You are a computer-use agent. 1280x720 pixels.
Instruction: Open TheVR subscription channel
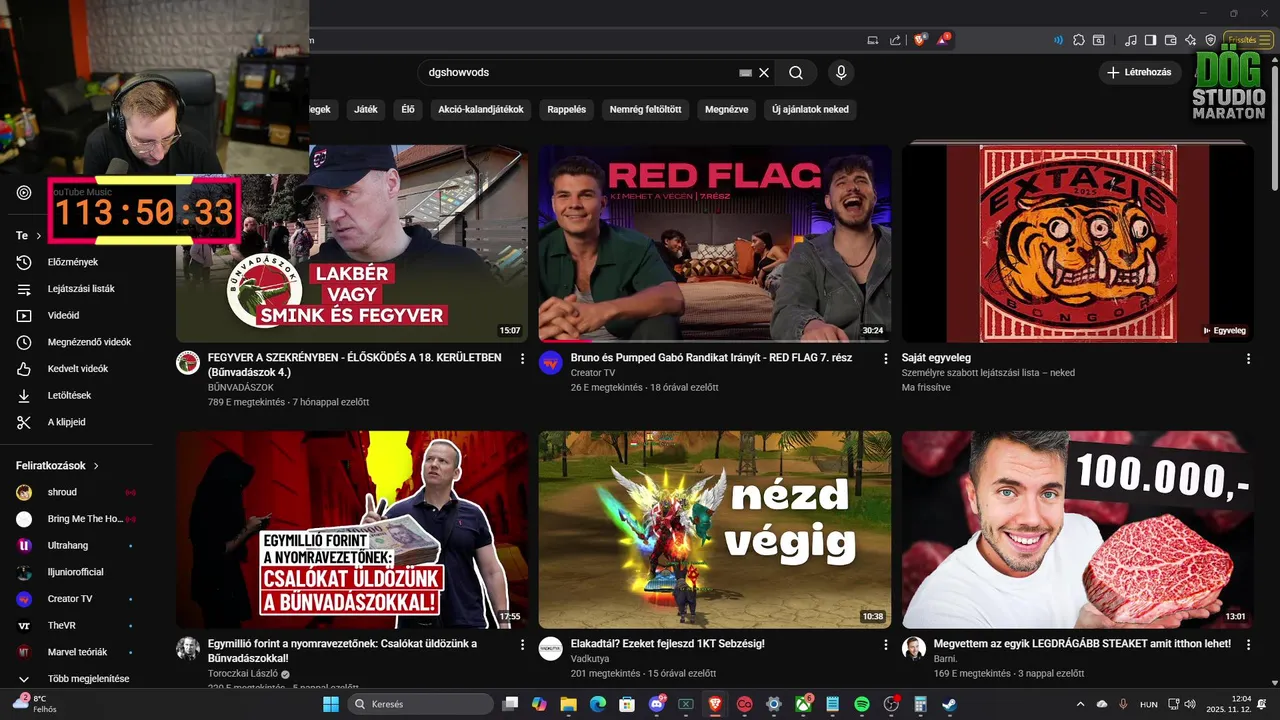(75, 625)
